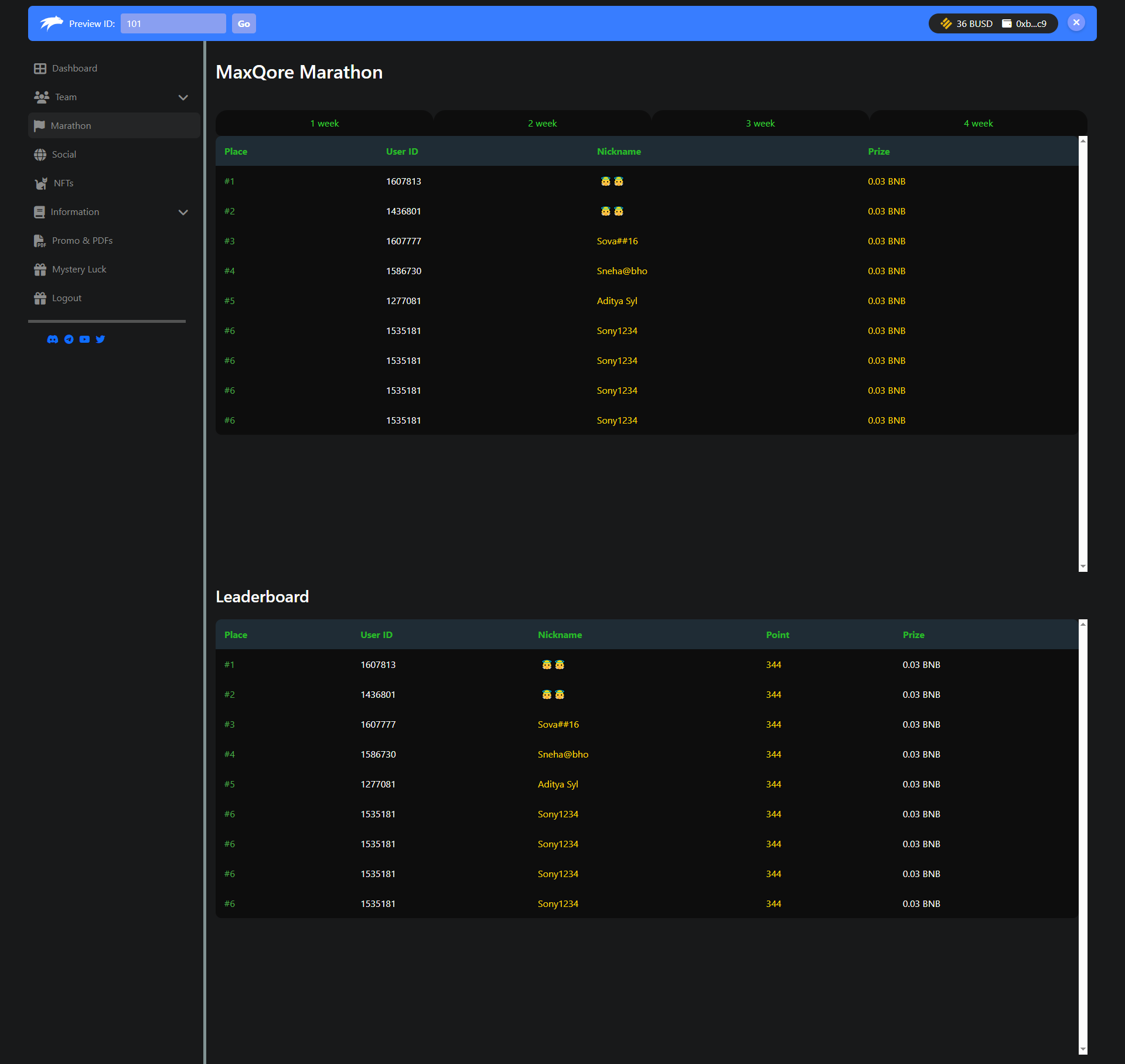Open the Dashboard menu item
The height and width of the screenshot is (1064, 1125).
pyautogui.click(x=114, y=69)
